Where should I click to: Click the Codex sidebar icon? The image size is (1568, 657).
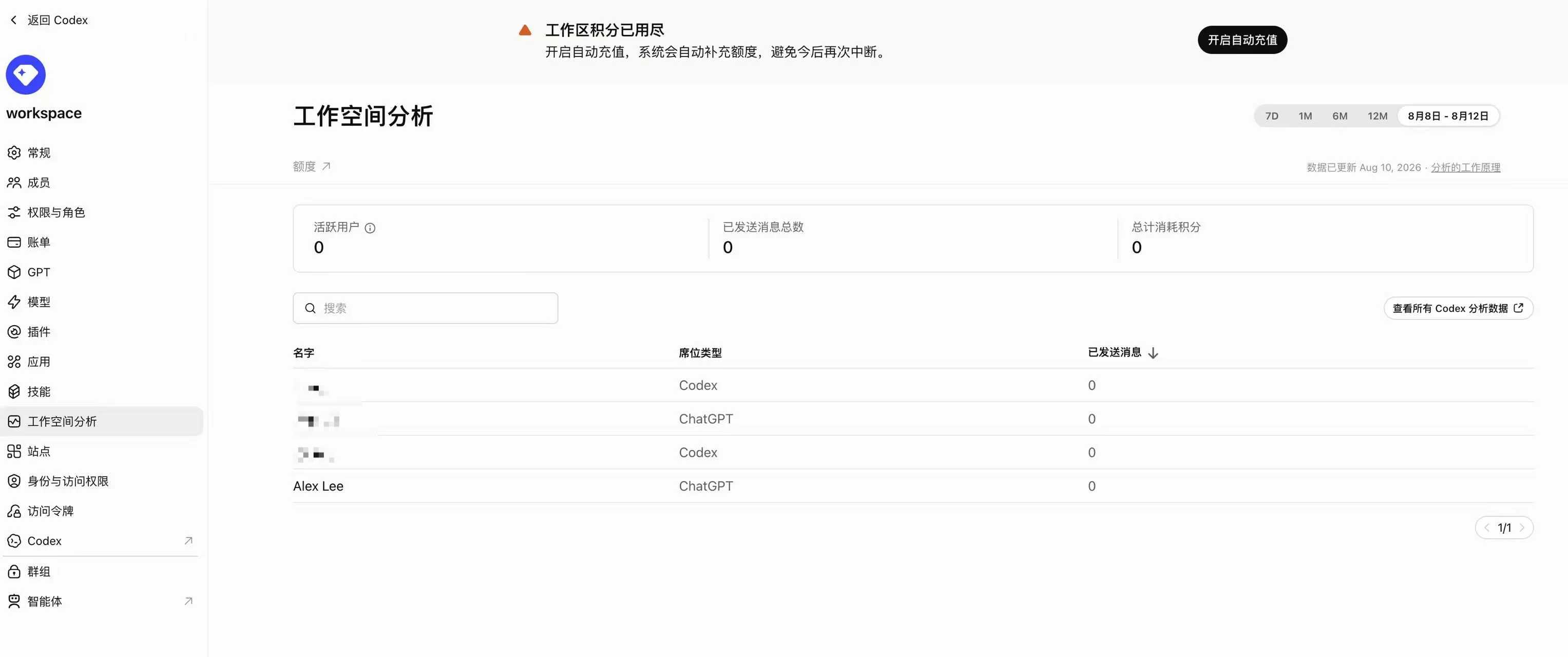point(14,541)
